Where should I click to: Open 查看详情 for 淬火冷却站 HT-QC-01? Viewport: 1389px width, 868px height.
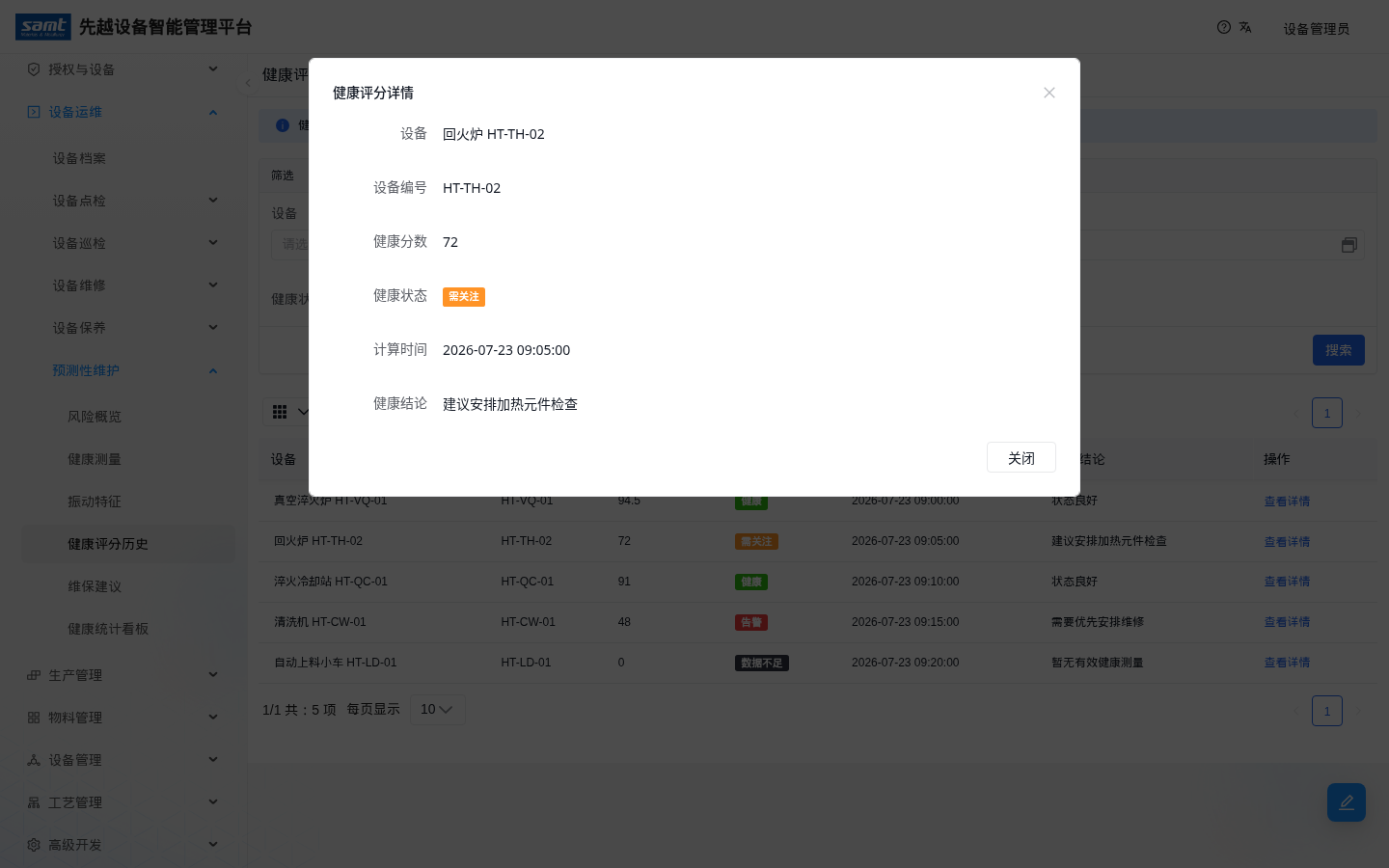pos(1287,582)
